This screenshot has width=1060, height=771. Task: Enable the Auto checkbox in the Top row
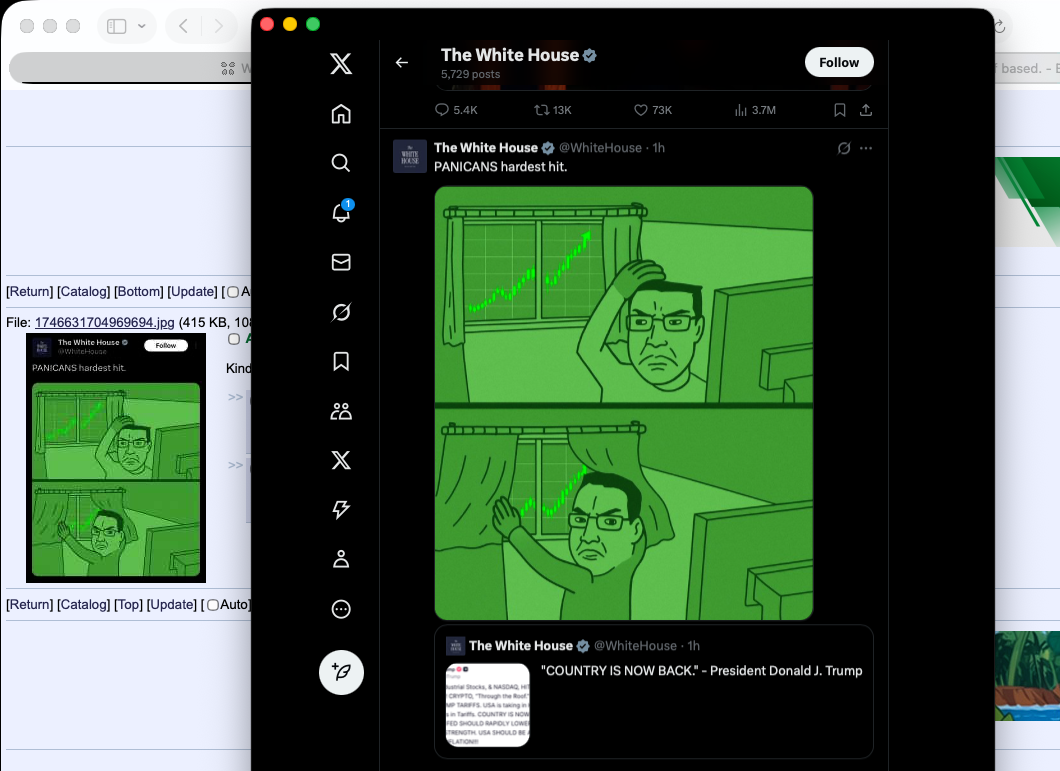tap(212, 605)
